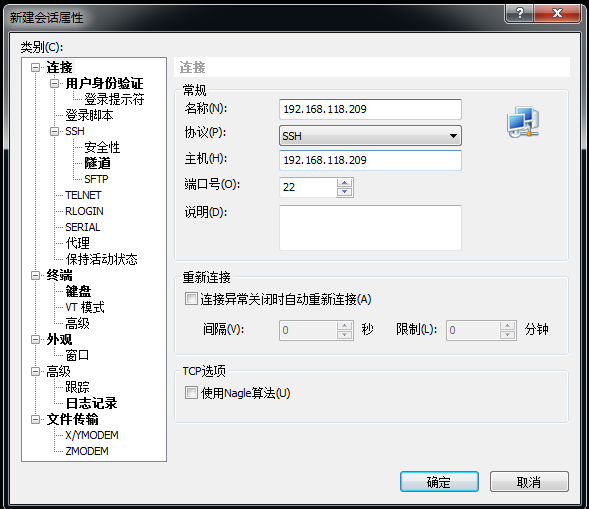Image resolution: width=589 pixels, height=509 pixels.
Task: Select RLOGIN tree item
Action: (84, 211)
